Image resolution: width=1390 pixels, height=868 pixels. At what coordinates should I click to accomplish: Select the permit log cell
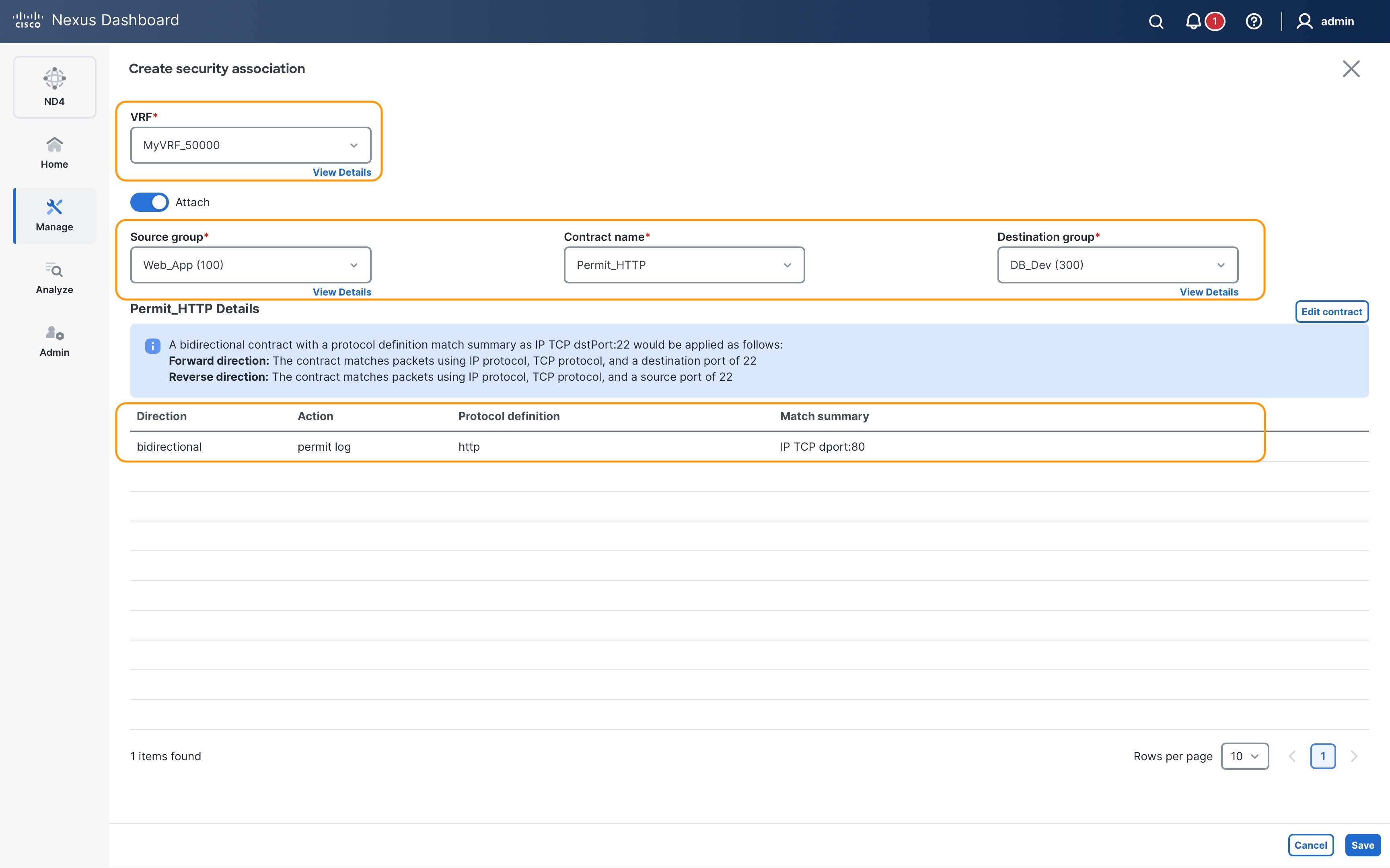point(324,447)
